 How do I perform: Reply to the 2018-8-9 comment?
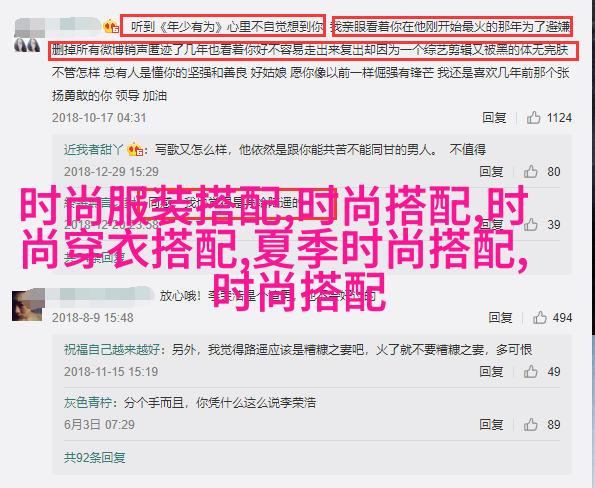(500, 317)
